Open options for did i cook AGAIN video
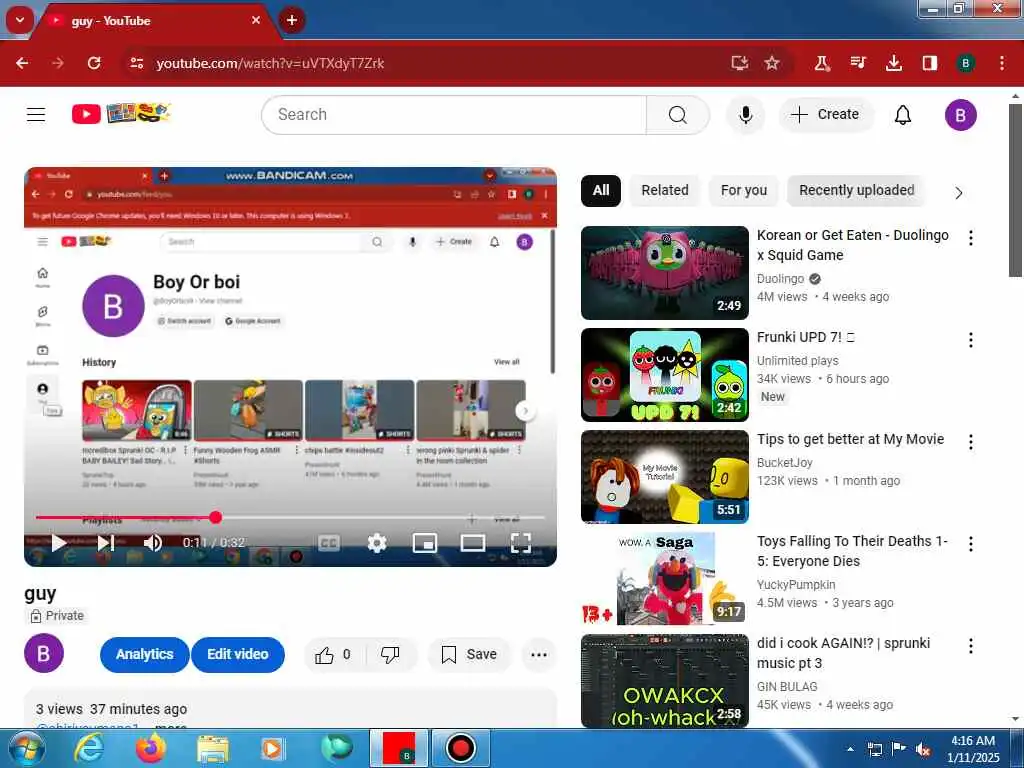 971,646
